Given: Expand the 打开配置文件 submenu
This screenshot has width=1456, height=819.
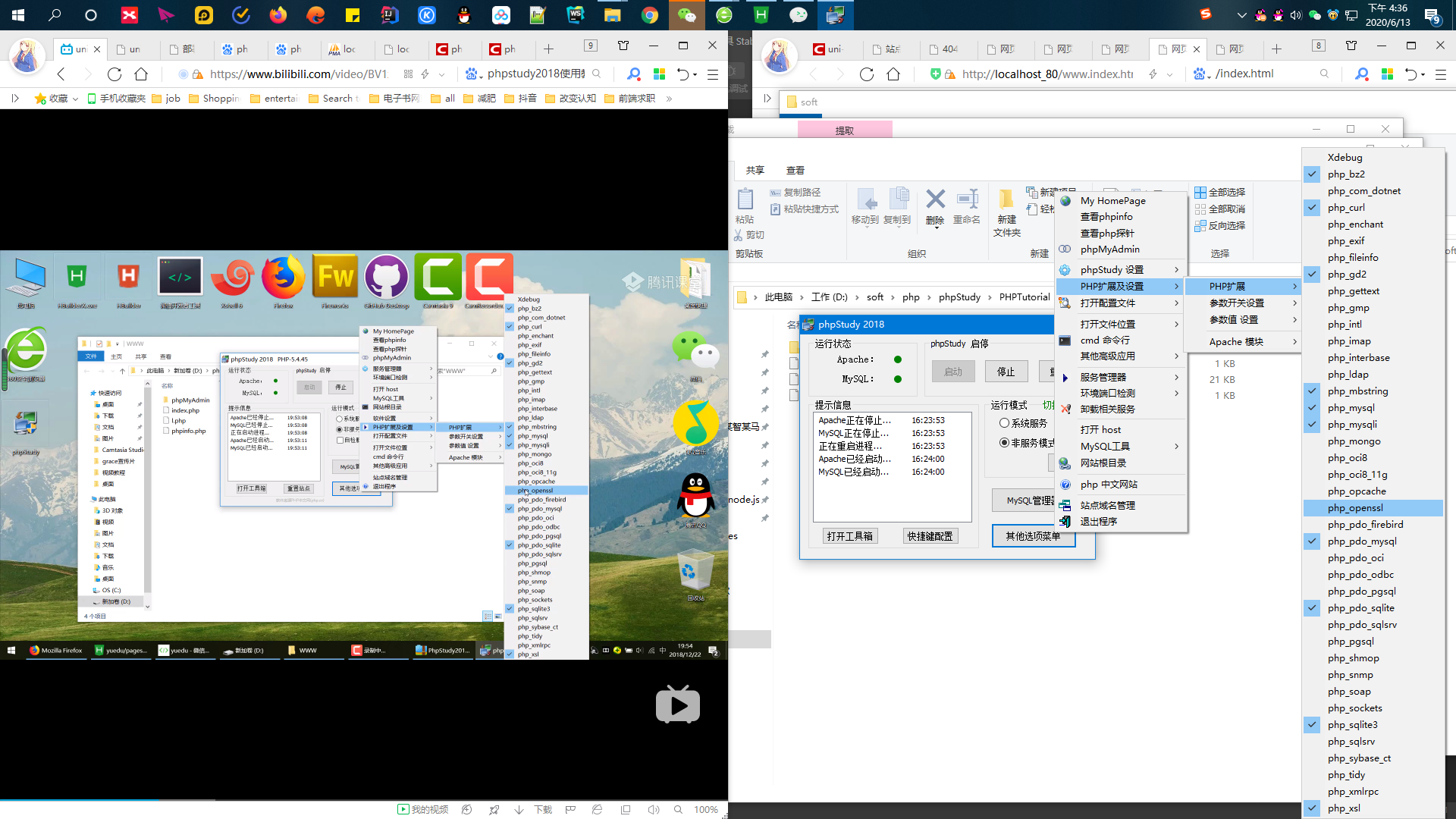Looking at the screenshot, I should tap(1120, 303).
